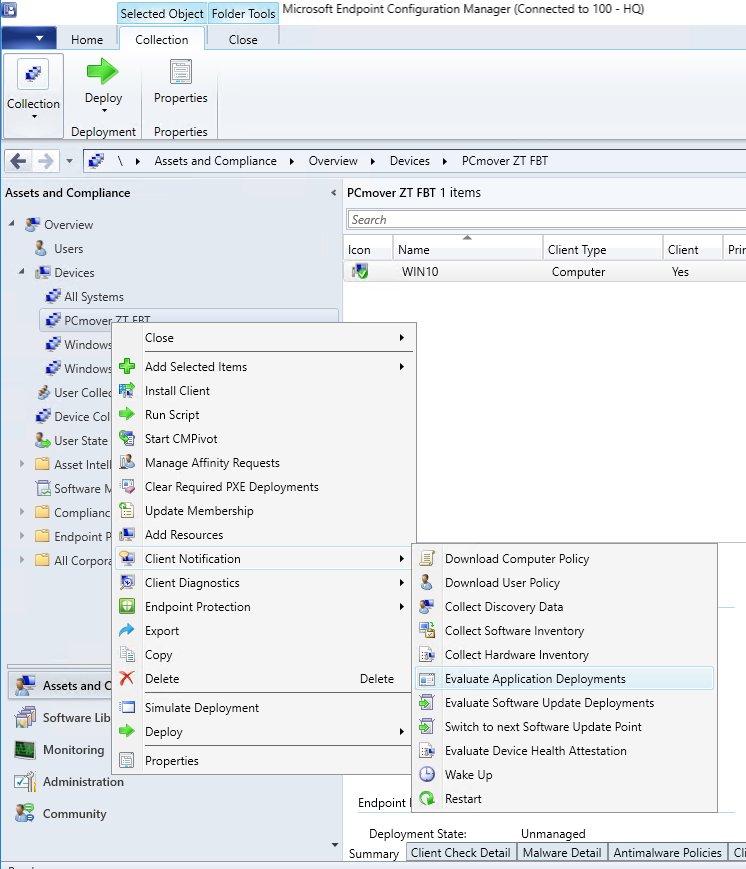Click the Download User Policy icon
The image size is (746, 869).
[x=427, y=582]
